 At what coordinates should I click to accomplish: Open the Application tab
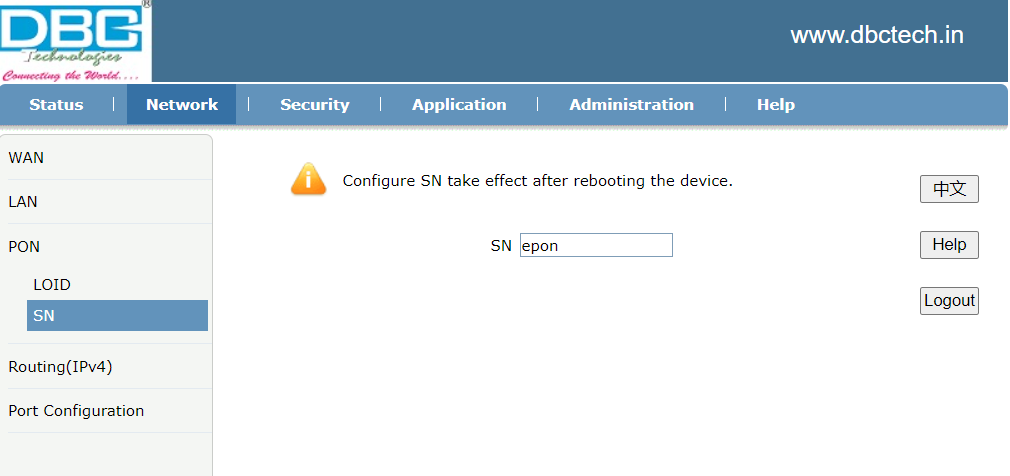(x=459, y=105)
